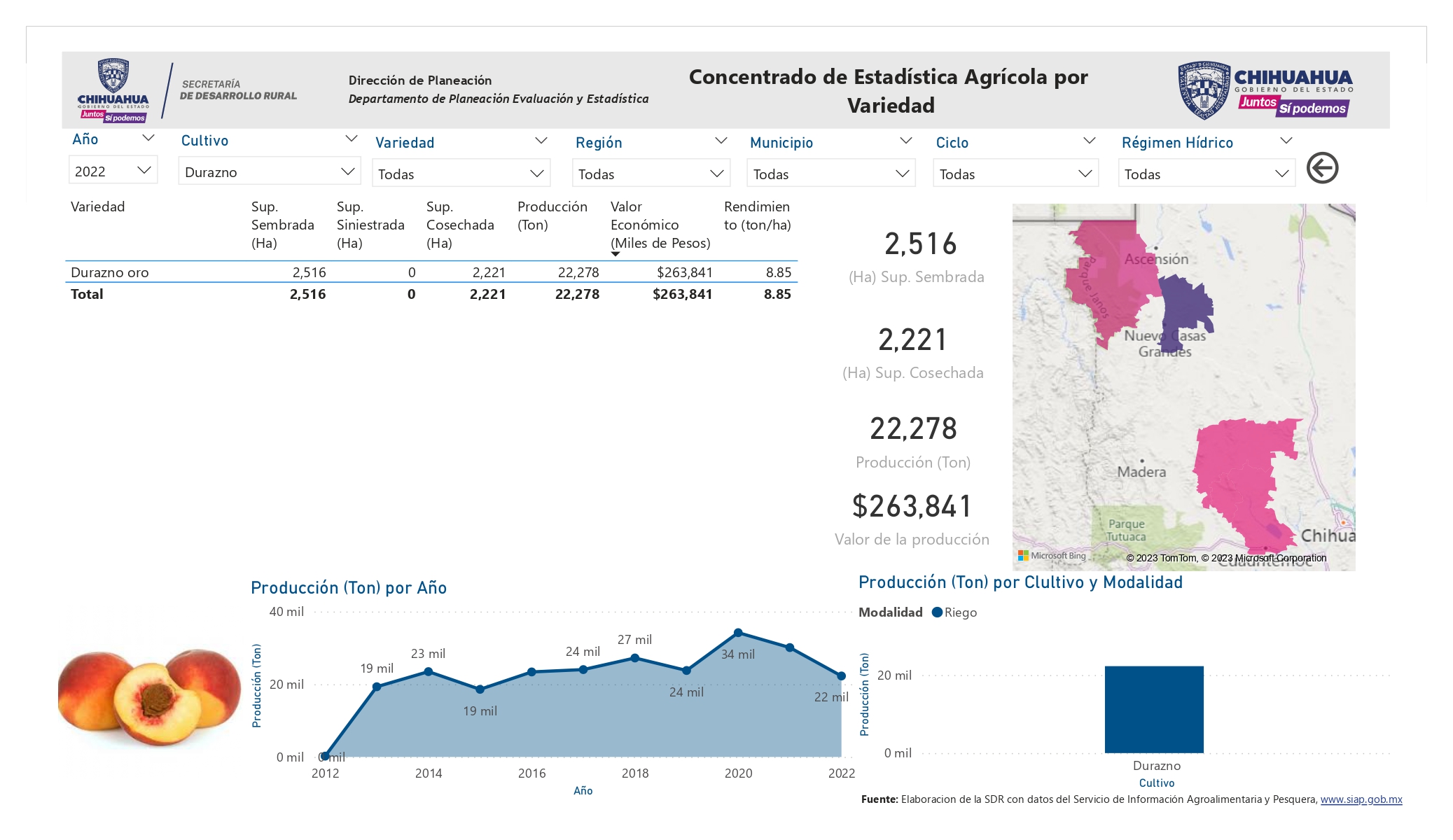Click the Durazno bar in chart
1453x840 pixels.
(x=1154, y=709)
